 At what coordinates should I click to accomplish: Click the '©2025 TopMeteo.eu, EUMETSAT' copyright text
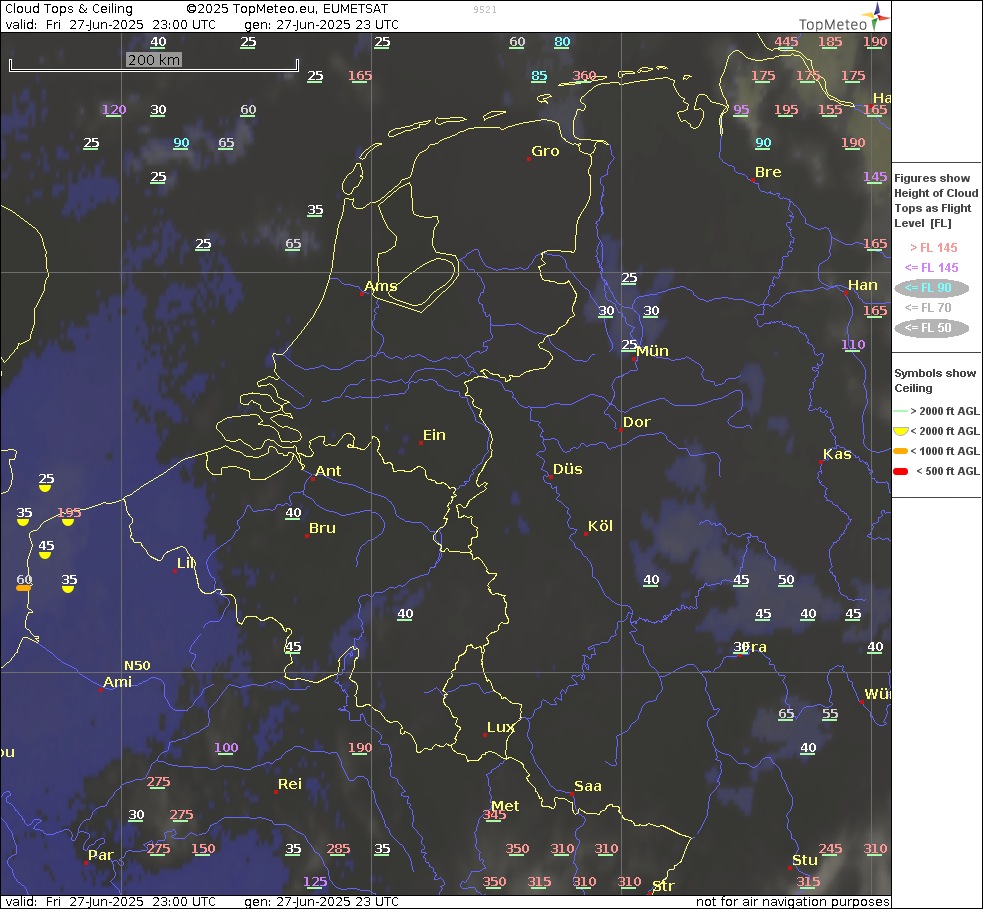287,9
